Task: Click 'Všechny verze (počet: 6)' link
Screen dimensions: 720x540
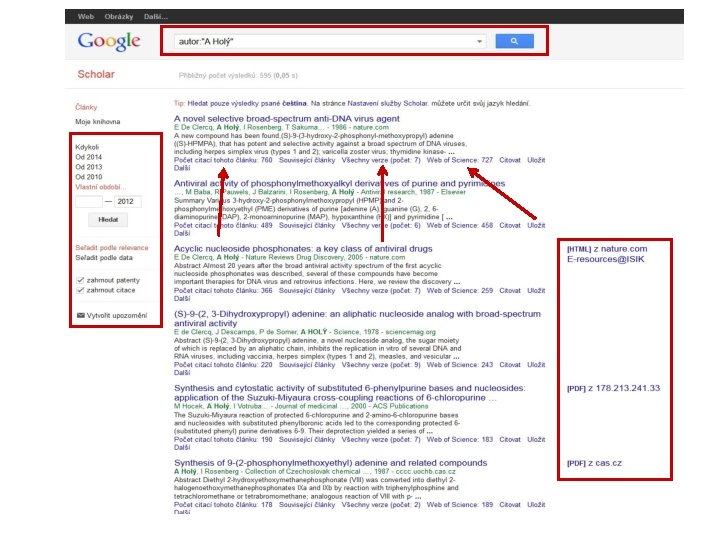Action: (381, 225)
